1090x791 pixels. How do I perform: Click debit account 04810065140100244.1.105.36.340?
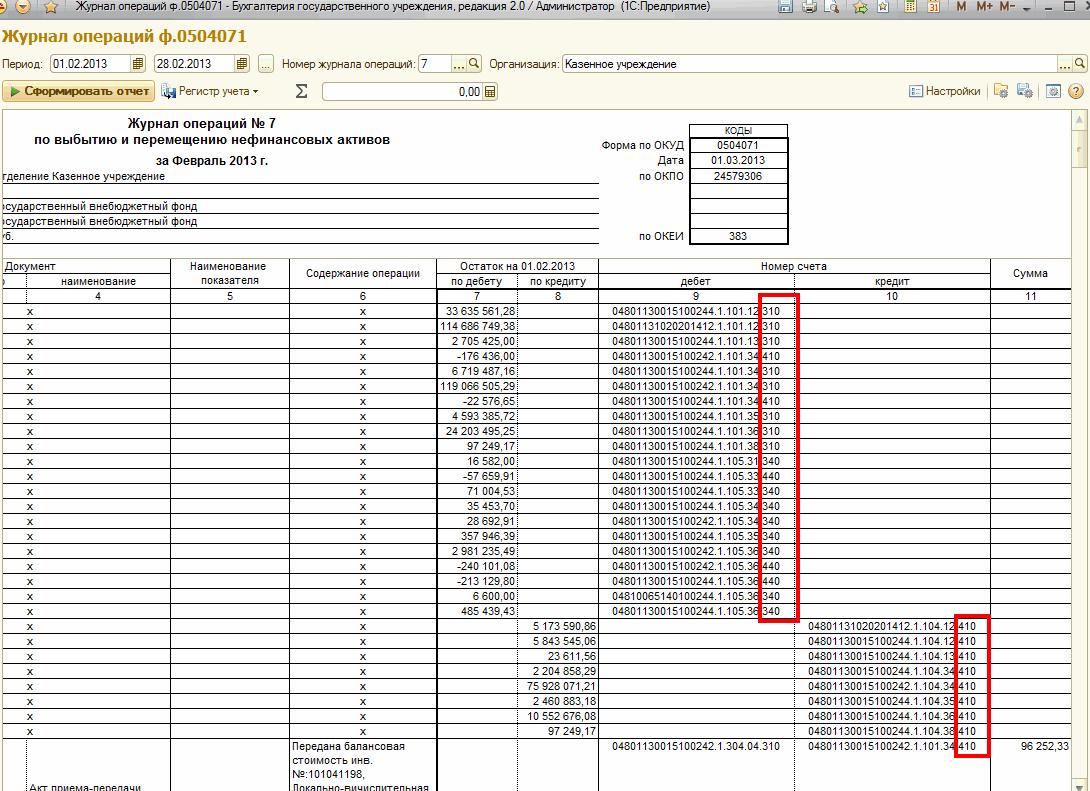point(696,596)
